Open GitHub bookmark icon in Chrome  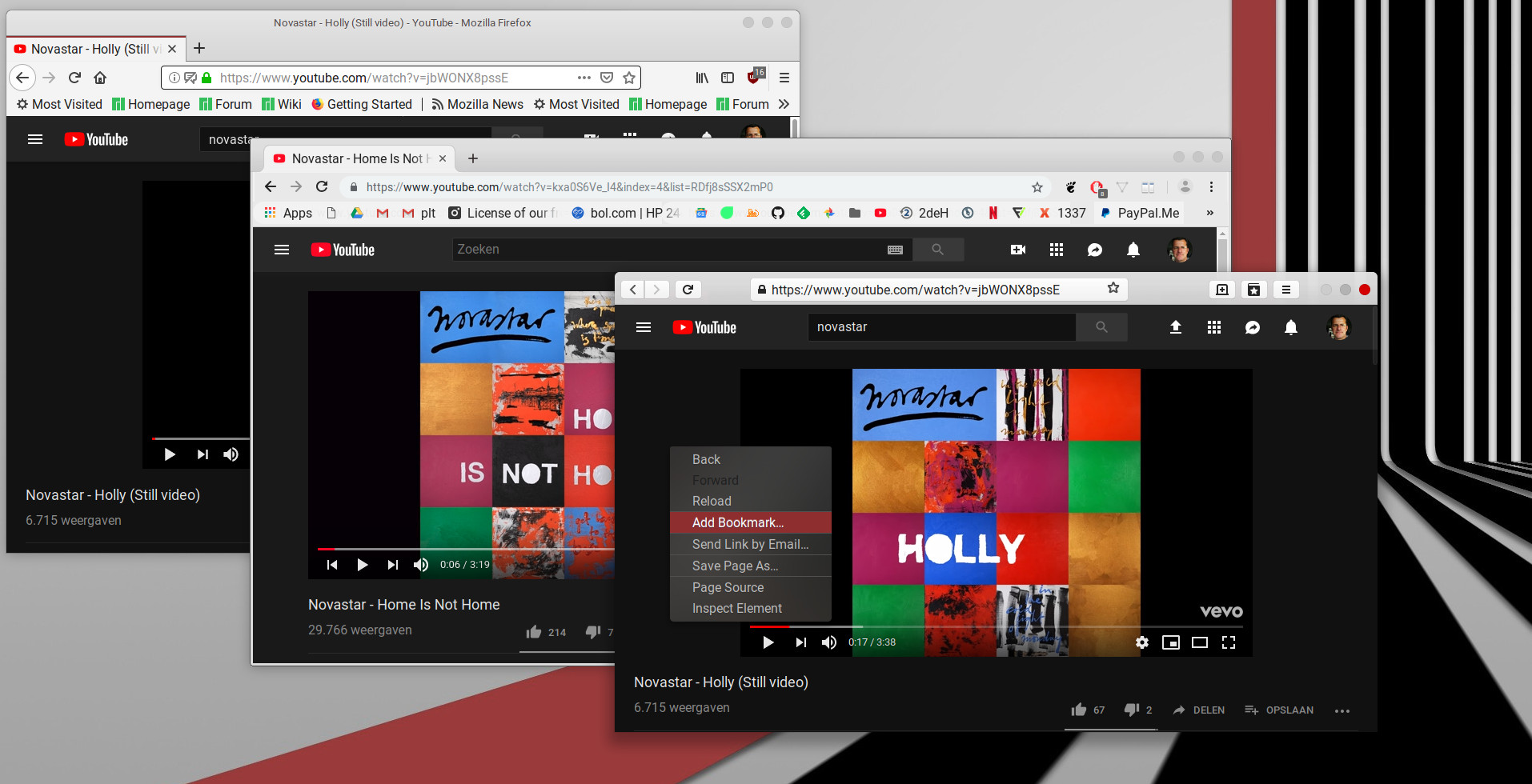tap(778, 213)
